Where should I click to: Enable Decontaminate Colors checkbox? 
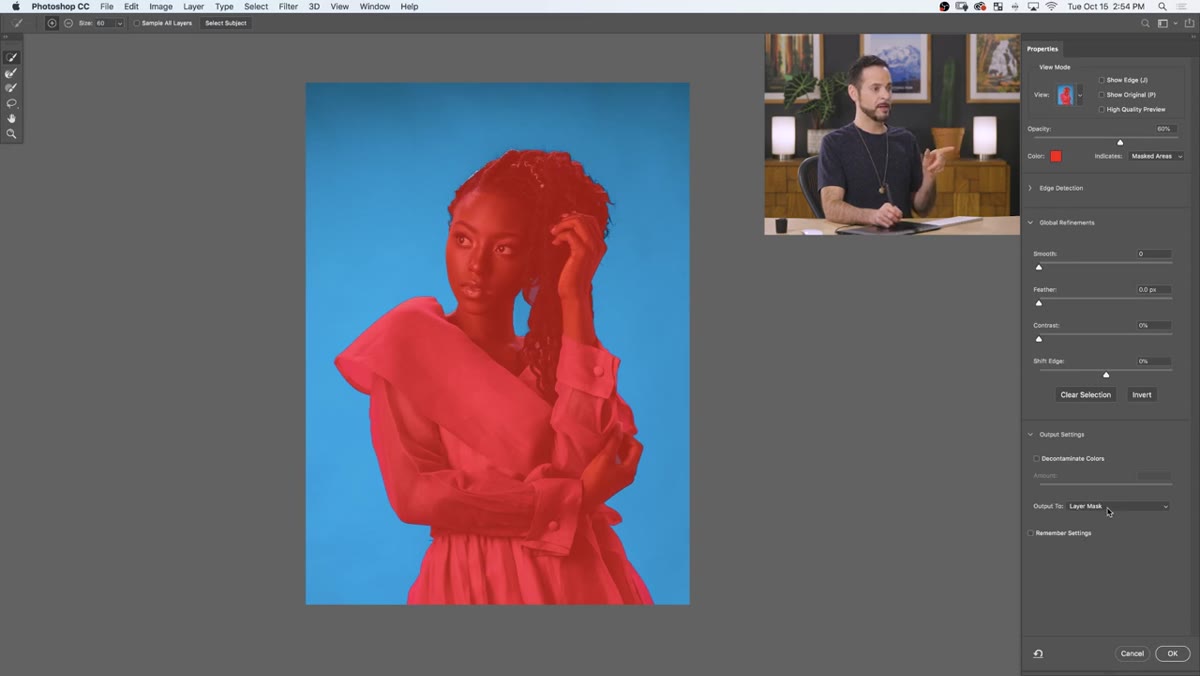coord(1036,458)
